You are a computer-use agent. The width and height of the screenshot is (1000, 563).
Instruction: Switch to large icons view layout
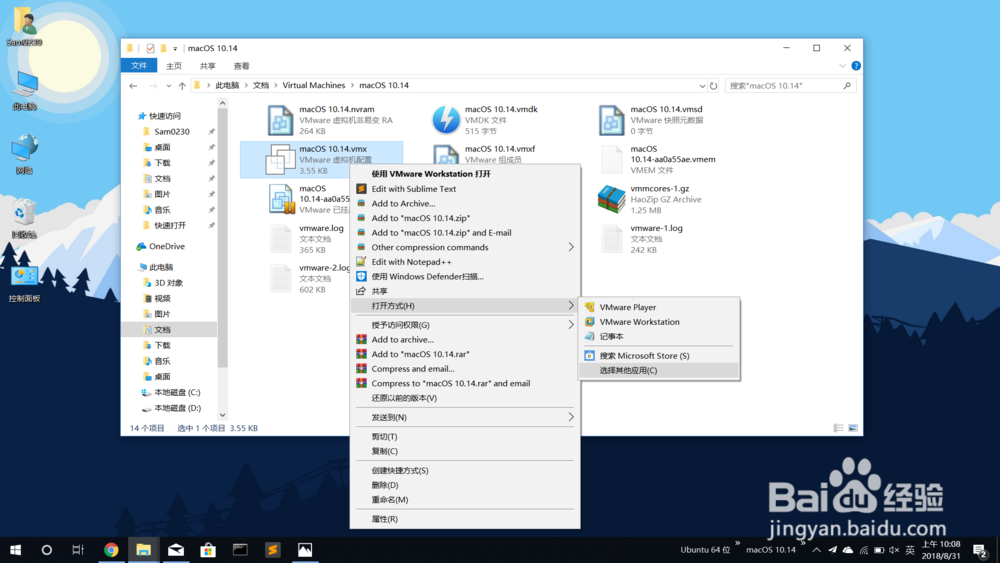pos(853,428)
